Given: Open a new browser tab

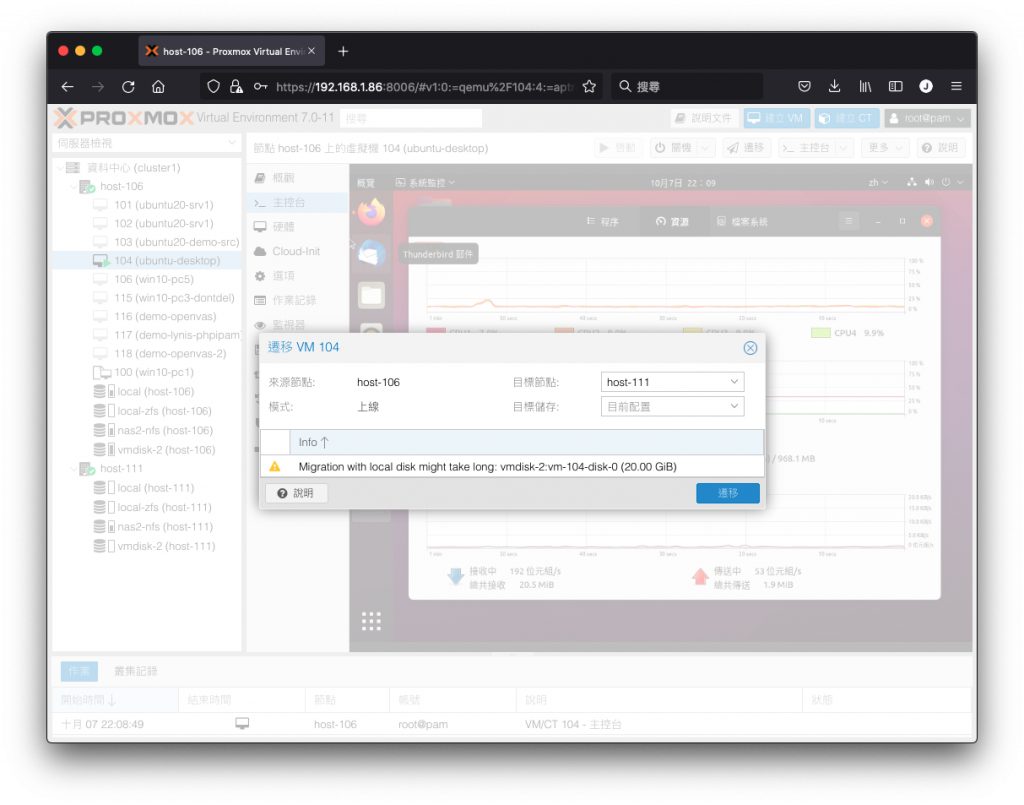Looking at the screenshot, I should click(343, 51).
